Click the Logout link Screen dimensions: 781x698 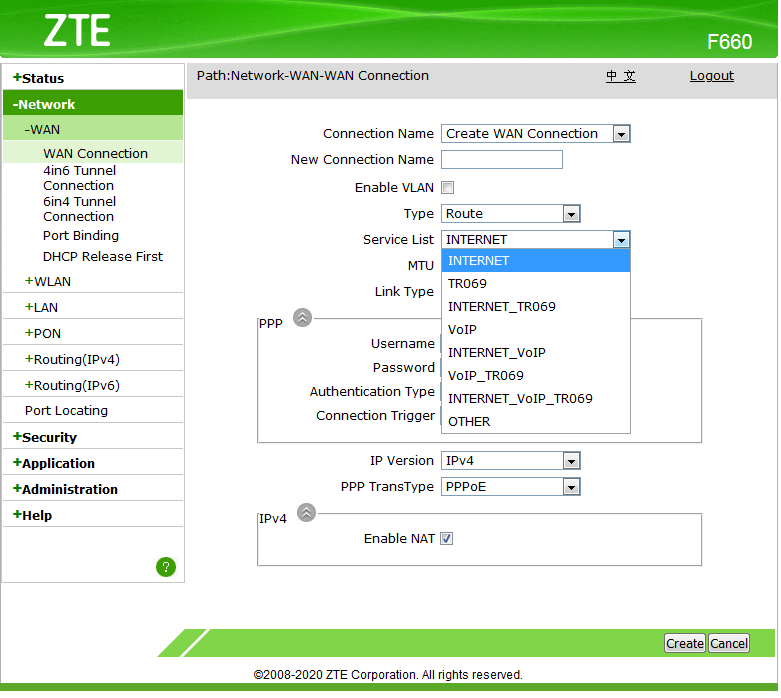711,76
